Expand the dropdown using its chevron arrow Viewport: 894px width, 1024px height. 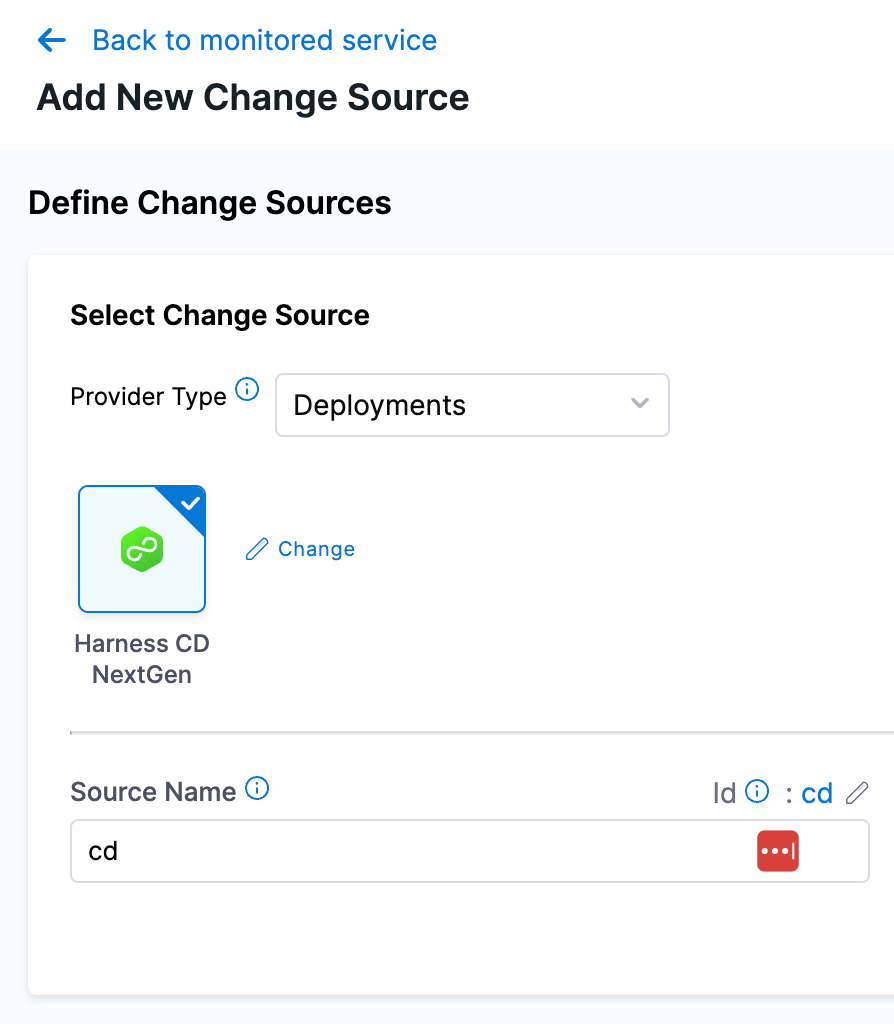tap(640, 404)
